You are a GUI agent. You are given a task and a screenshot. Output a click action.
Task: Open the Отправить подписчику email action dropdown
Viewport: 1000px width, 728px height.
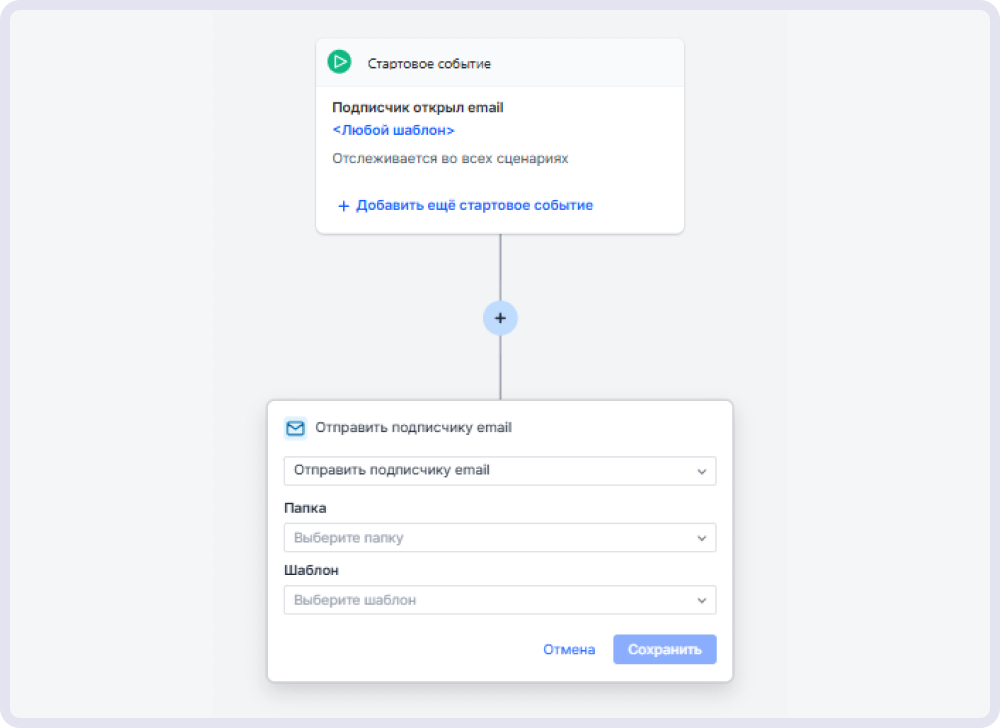(500, 471)
